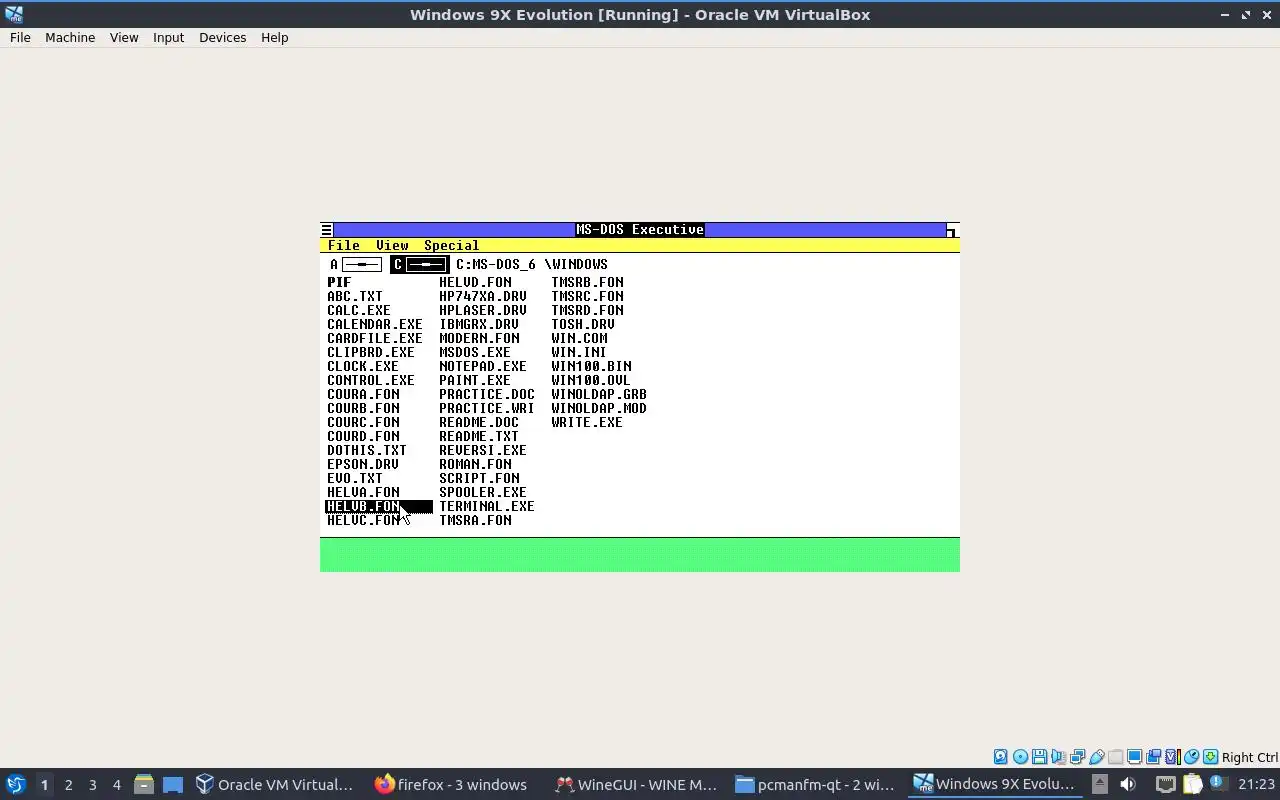This screenshot has height=800, width=1280.
Task: Click VirtualBox USB indicator
Action: (1097, 757)
